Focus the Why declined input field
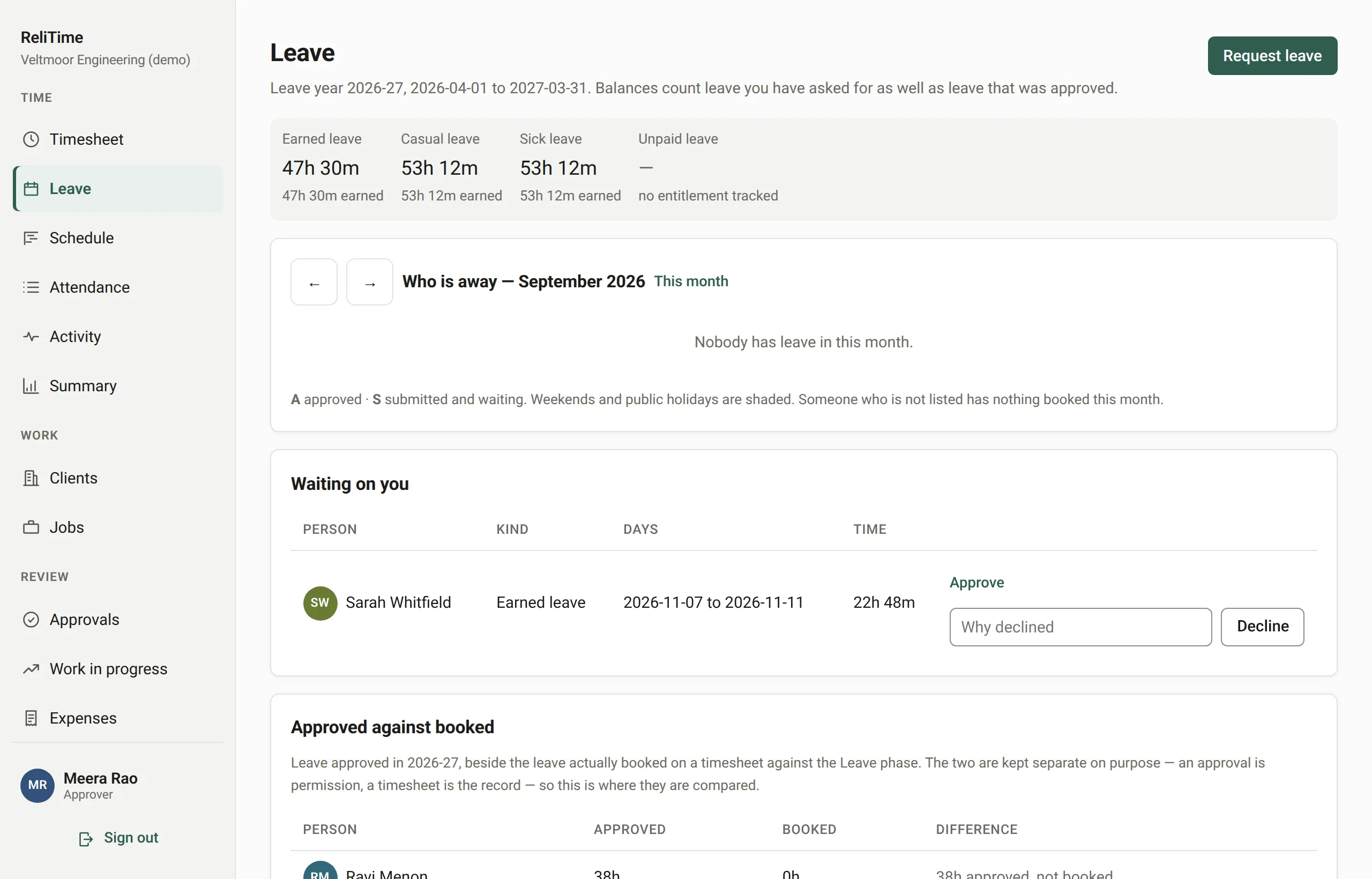 [1080, 627]
